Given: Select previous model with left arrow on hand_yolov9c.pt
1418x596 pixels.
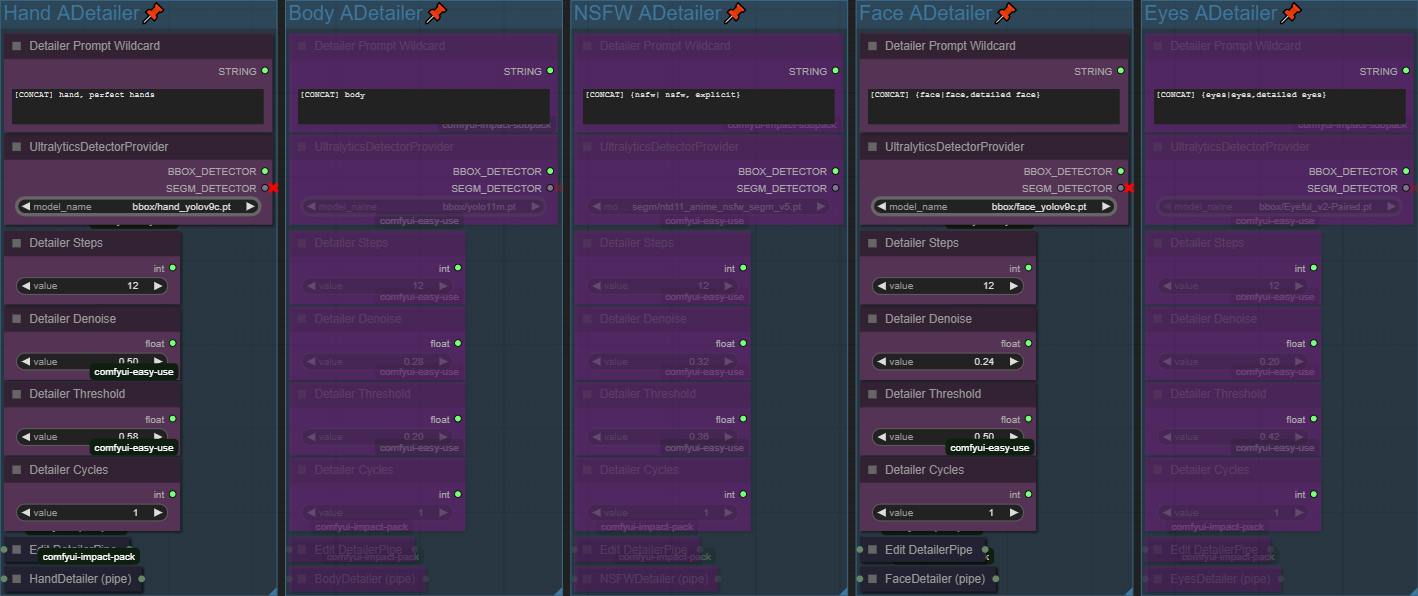Looking at the screenshot, I should 26,206.
